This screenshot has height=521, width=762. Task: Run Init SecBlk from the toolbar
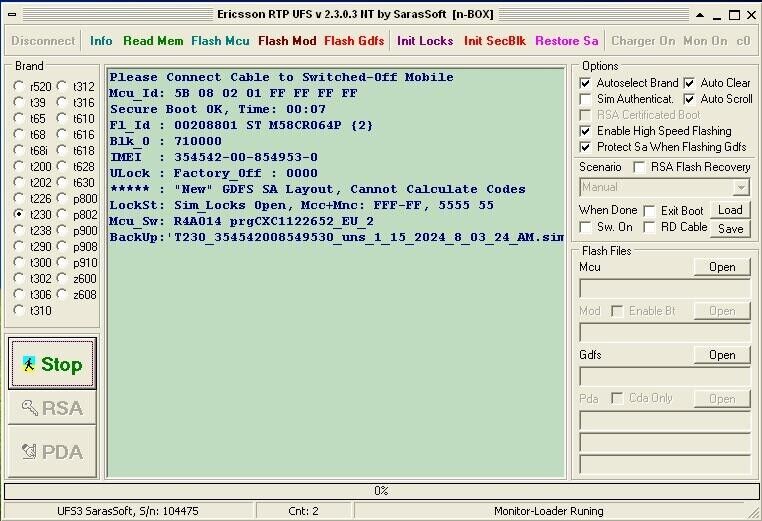click(x=495, y=41)
